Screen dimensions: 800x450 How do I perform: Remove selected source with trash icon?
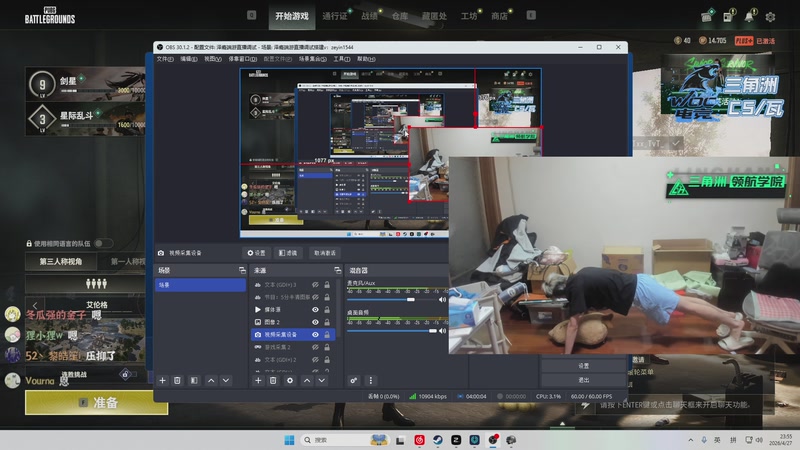pos(273,381)
